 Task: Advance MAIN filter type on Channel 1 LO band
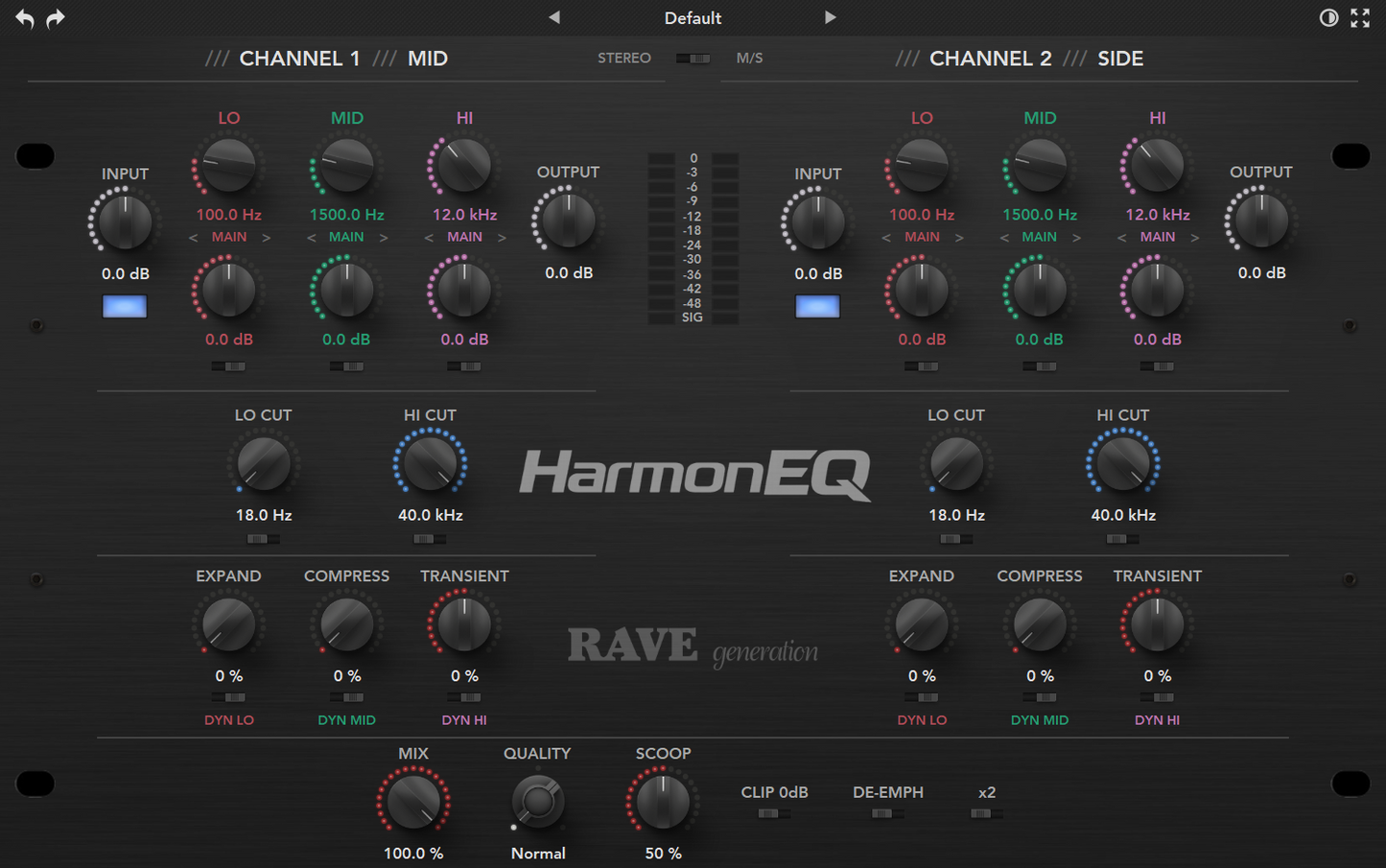(267, 236)
